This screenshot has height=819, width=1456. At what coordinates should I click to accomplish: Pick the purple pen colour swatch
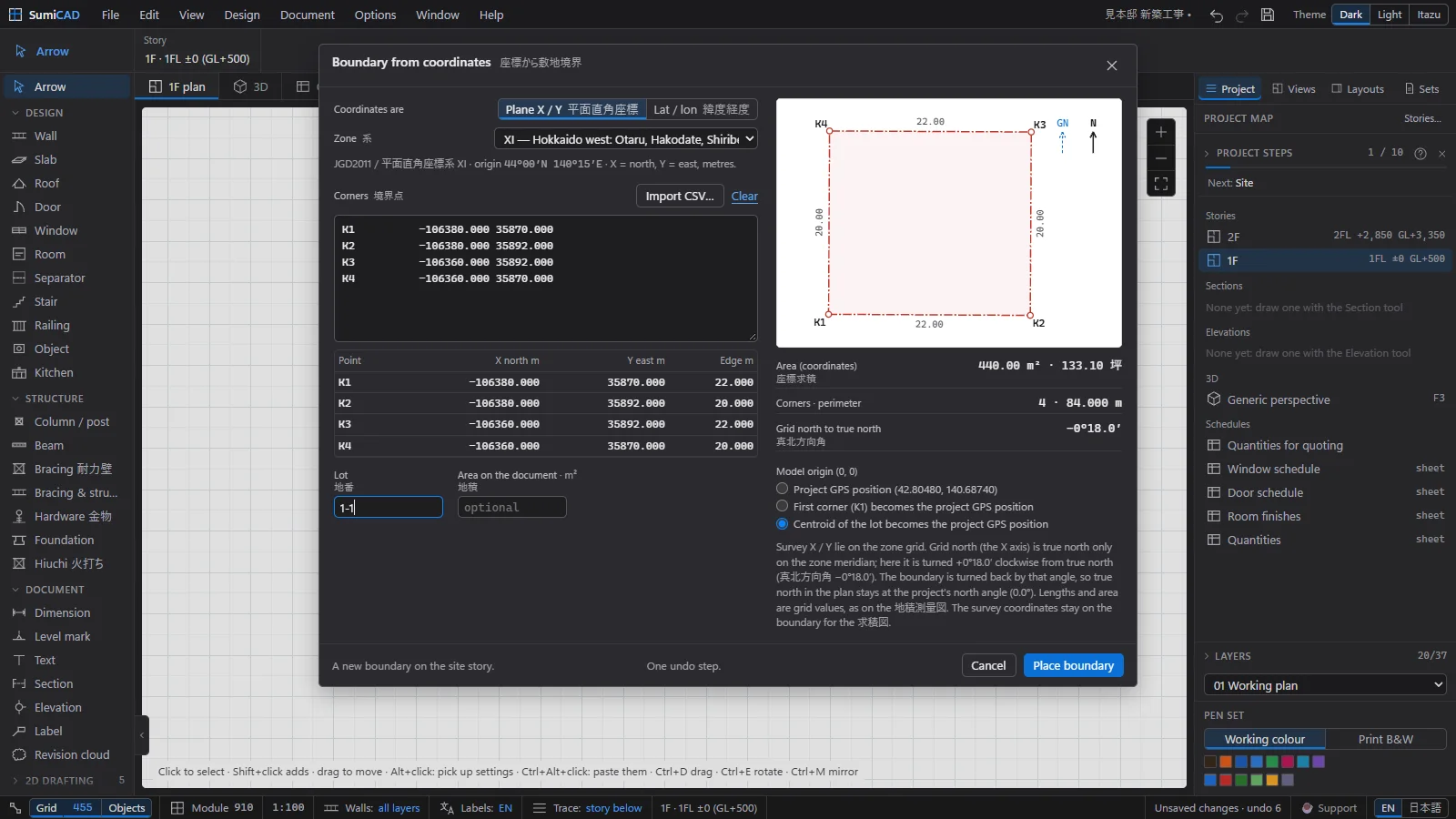pos(1319,762)
